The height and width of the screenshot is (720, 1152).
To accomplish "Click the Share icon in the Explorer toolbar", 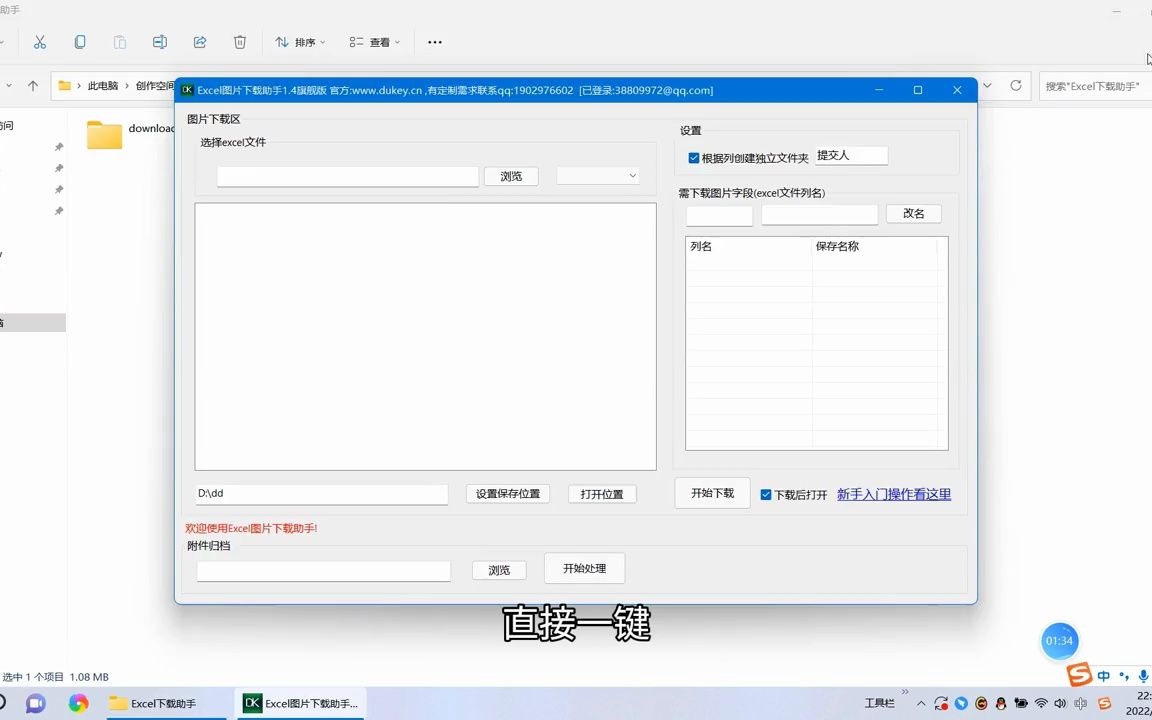I will coord(200,42).
